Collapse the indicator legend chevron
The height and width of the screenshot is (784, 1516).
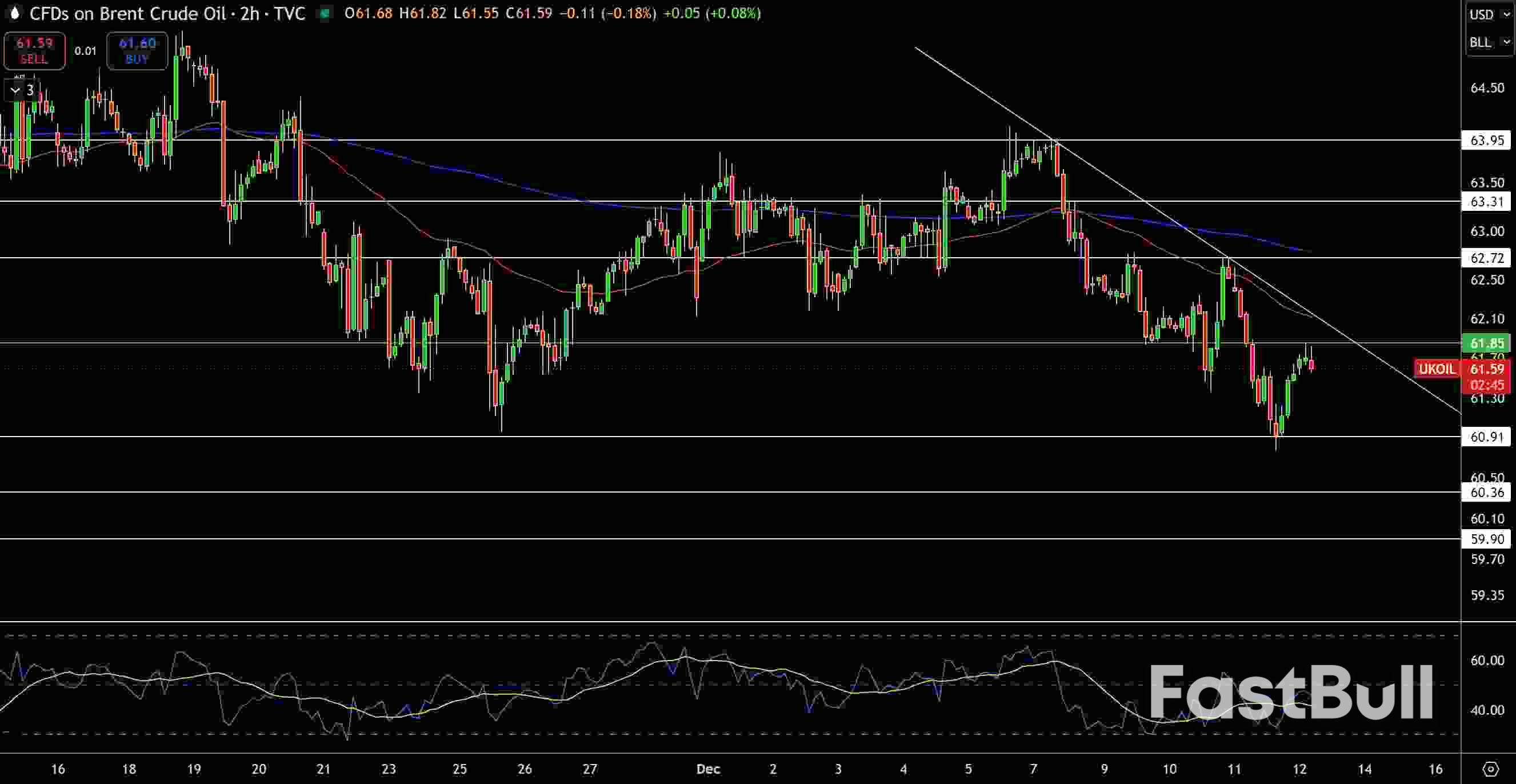pyautogui.click(x=14, y=90)
